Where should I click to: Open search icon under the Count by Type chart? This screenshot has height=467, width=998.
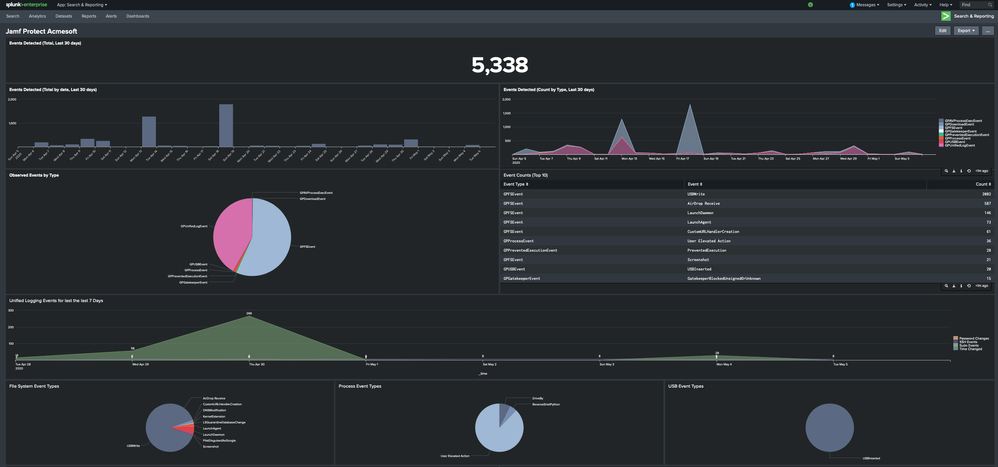tap(946, 171)
